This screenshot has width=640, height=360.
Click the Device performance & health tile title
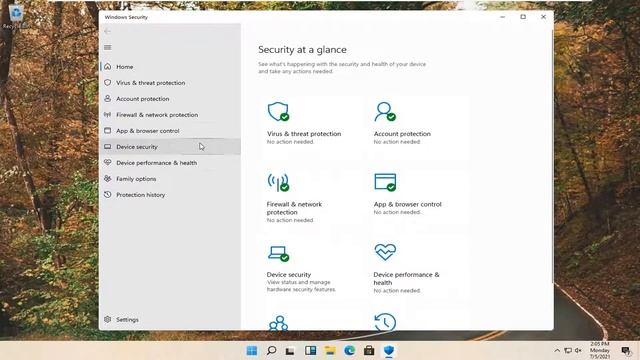point(406,278)
